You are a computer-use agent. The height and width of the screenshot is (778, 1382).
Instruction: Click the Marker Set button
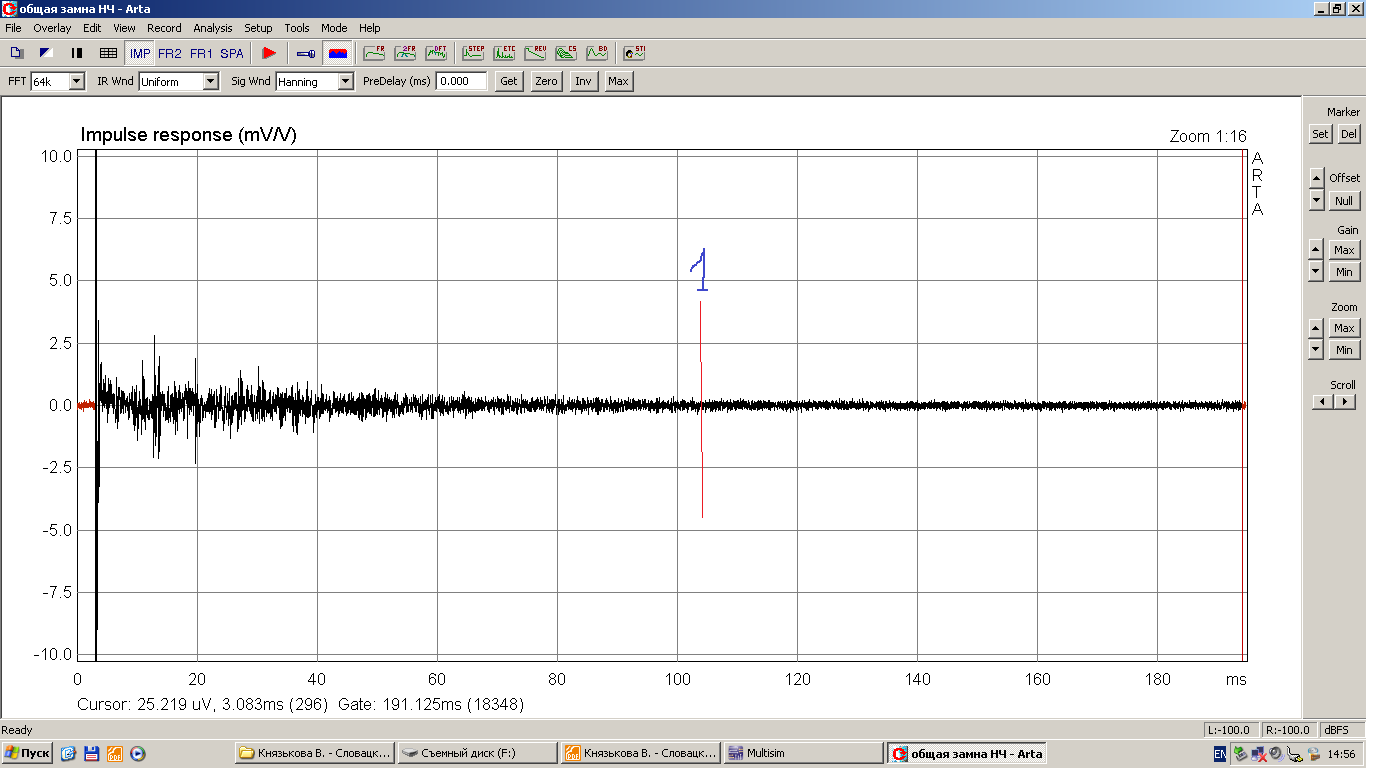coord(1320,134)
